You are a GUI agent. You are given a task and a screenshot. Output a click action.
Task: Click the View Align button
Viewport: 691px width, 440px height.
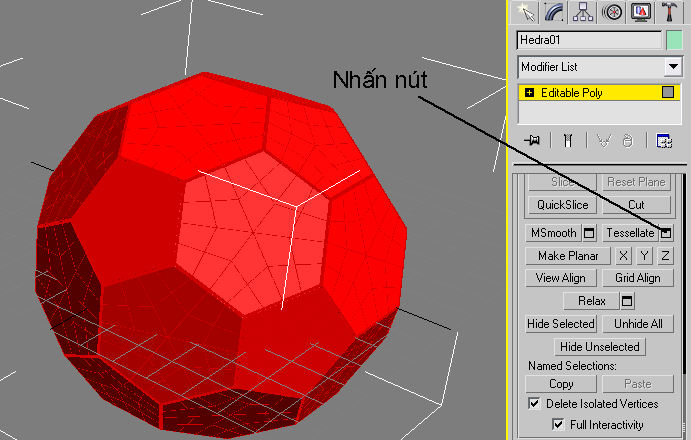[x=561, y=278]
